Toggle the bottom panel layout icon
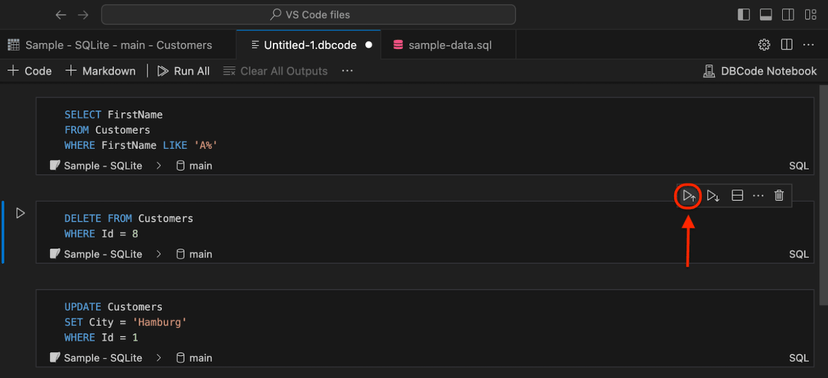828x378 pixels. point(766,15)
